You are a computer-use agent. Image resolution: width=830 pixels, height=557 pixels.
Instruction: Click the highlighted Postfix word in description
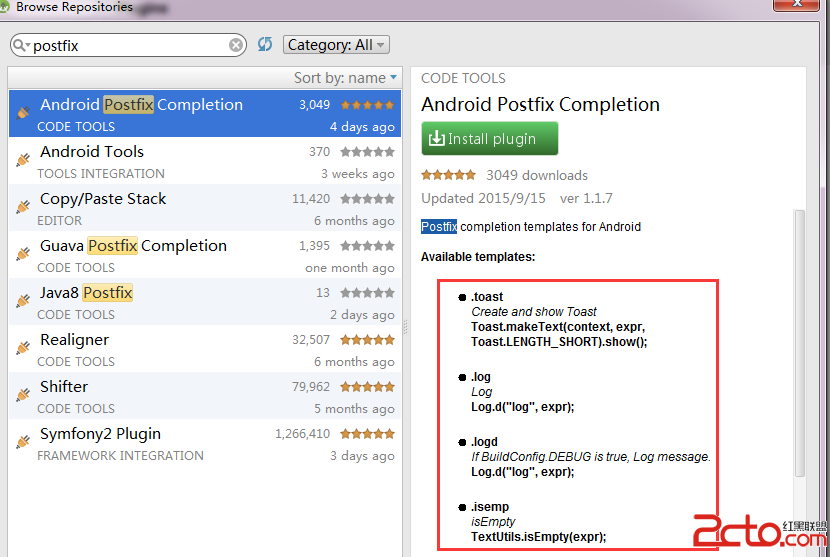pos(439,227)
